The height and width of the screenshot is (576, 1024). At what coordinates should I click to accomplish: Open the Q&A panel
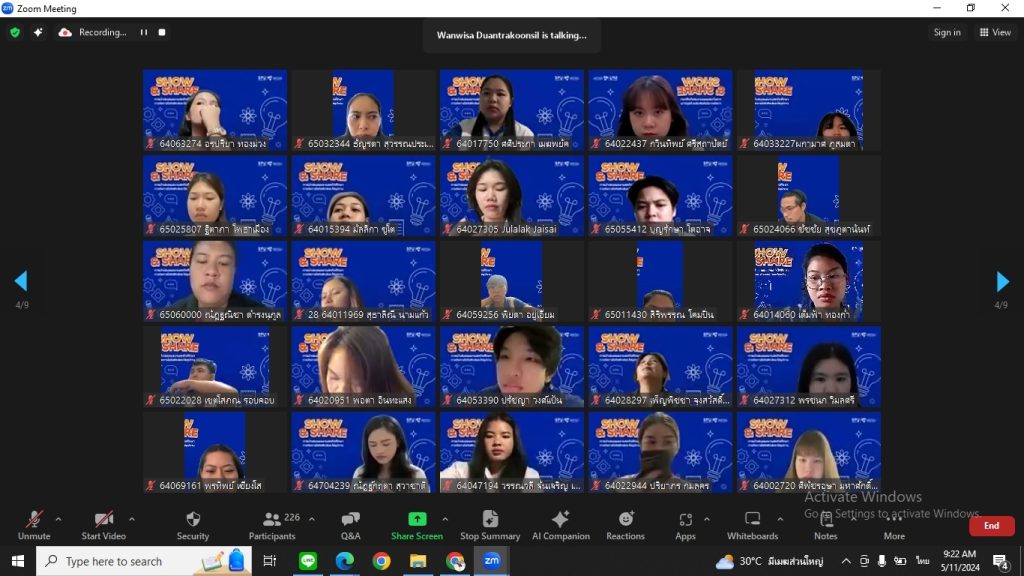(351, 525)
